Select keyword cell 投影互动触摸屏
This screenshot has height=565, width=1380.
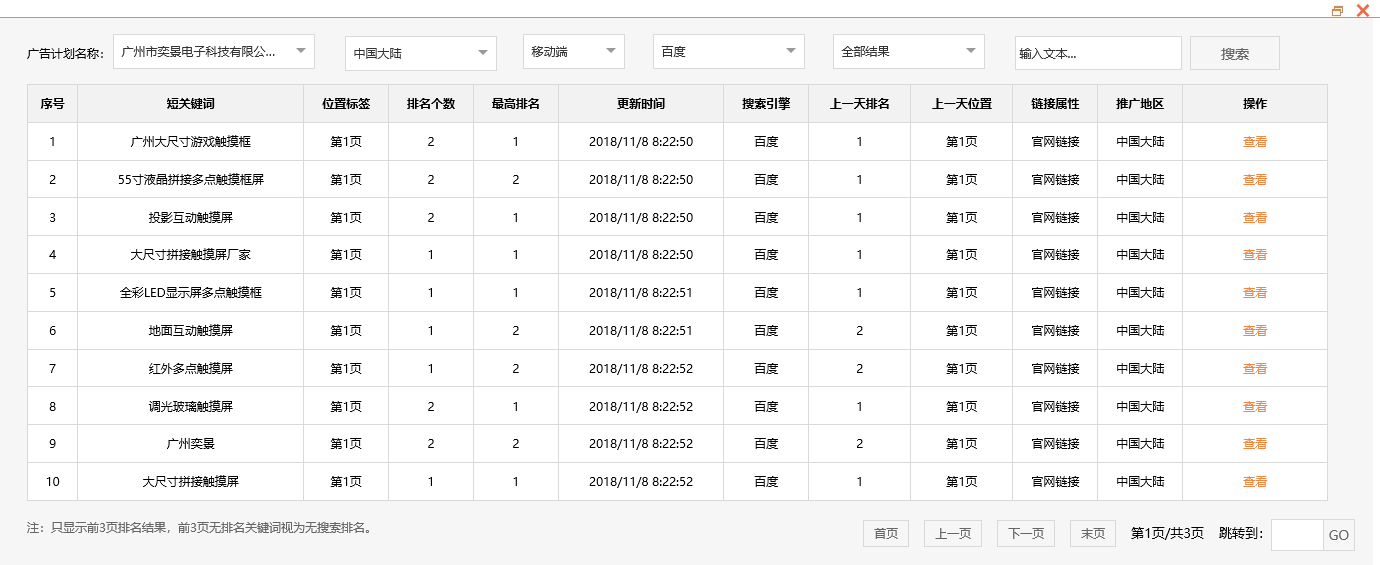[x=190, y=217]
